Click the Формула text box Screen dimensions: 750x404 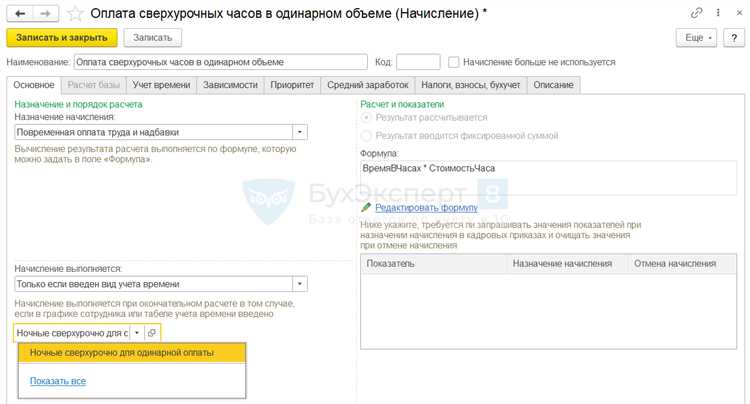pyautogui.click(x=549, y=177)
